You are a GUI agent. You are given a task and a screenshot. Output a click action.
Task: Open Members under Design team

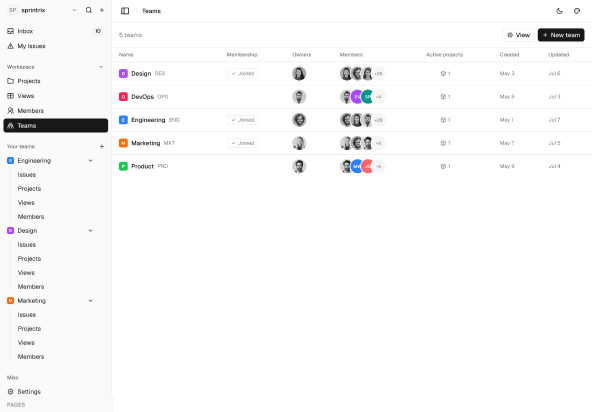click(31, 286)
